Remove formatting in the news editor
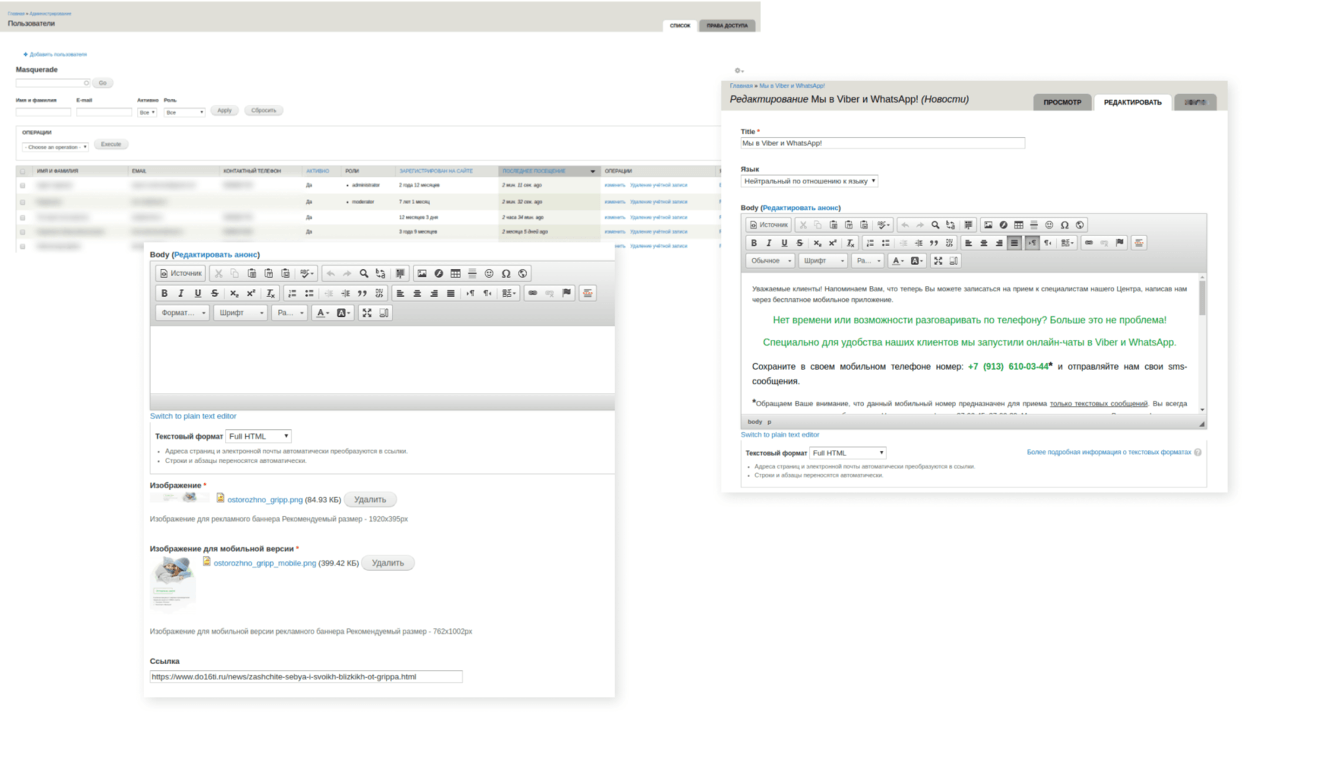The image size is (1340, 784). [x=850, y=243]
